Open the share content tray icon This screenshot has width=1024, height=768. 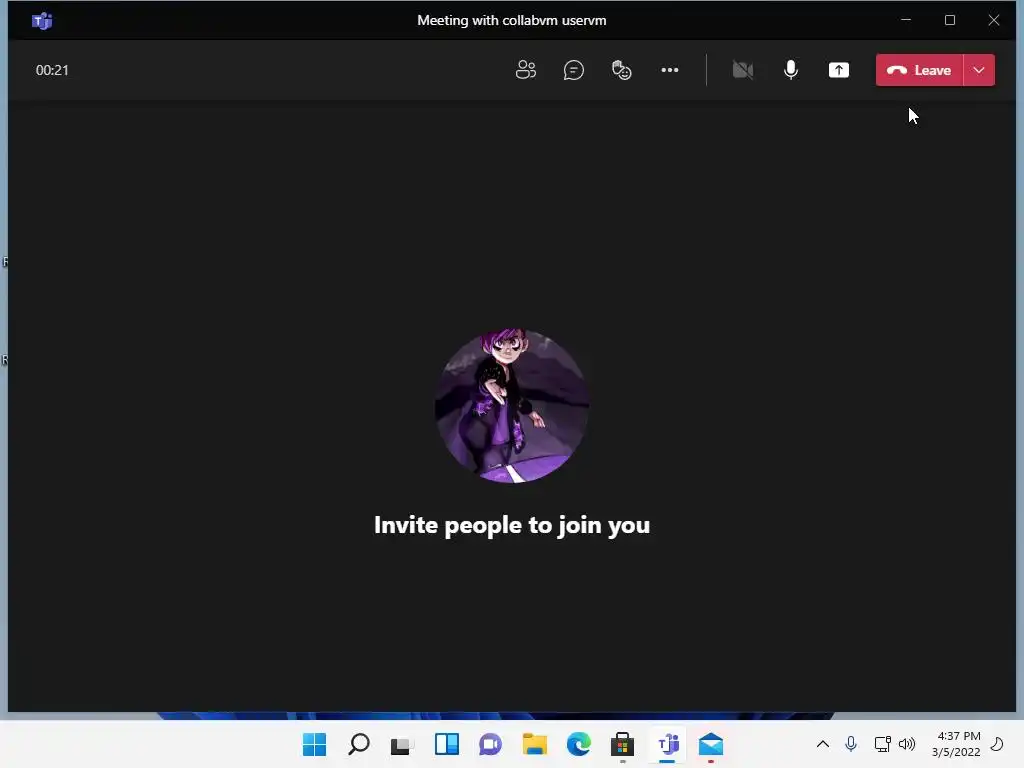pos(839,70)
